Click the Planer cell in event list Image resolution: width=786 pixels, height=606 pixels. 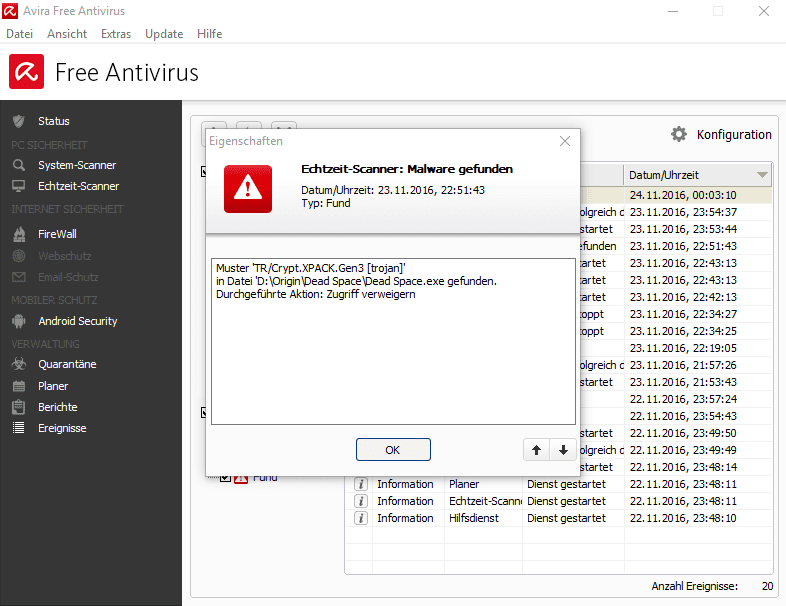464,484
